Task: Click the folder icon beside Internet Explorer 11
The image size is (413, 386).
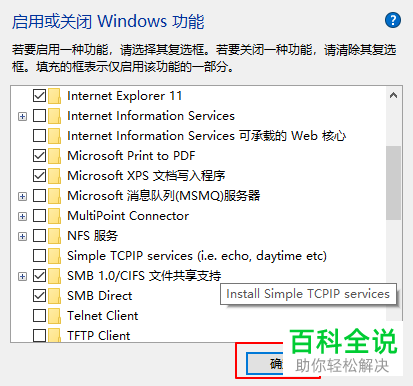Action: coord(54,96)
